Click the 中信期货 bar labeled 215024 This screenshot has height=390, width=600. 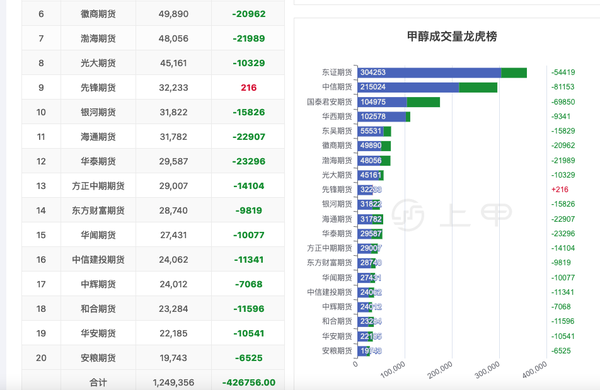pyautogui.click(x=408, y=87)
